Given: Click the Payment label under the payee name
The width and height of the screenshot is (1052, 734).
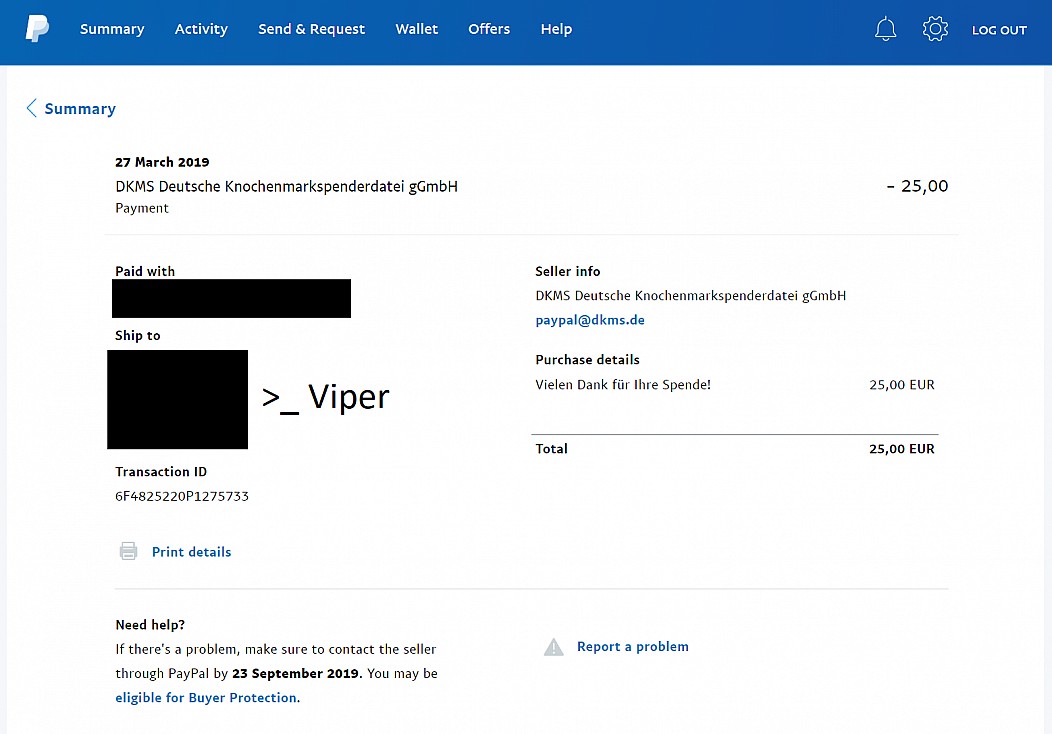Looking at the screenshot, I should coord(142,209).
